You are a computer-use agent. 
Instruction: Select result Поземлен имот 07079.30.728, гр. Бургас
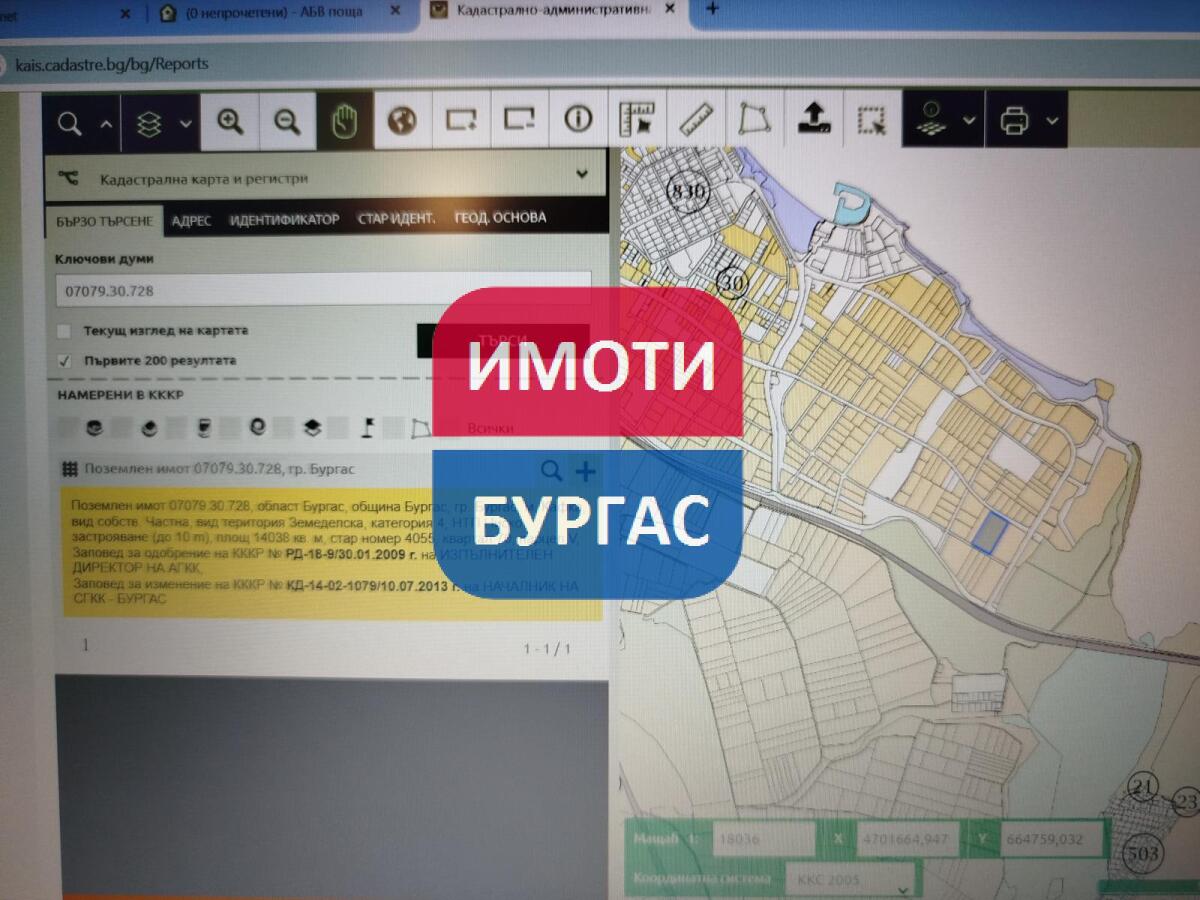tap(220, 469)
